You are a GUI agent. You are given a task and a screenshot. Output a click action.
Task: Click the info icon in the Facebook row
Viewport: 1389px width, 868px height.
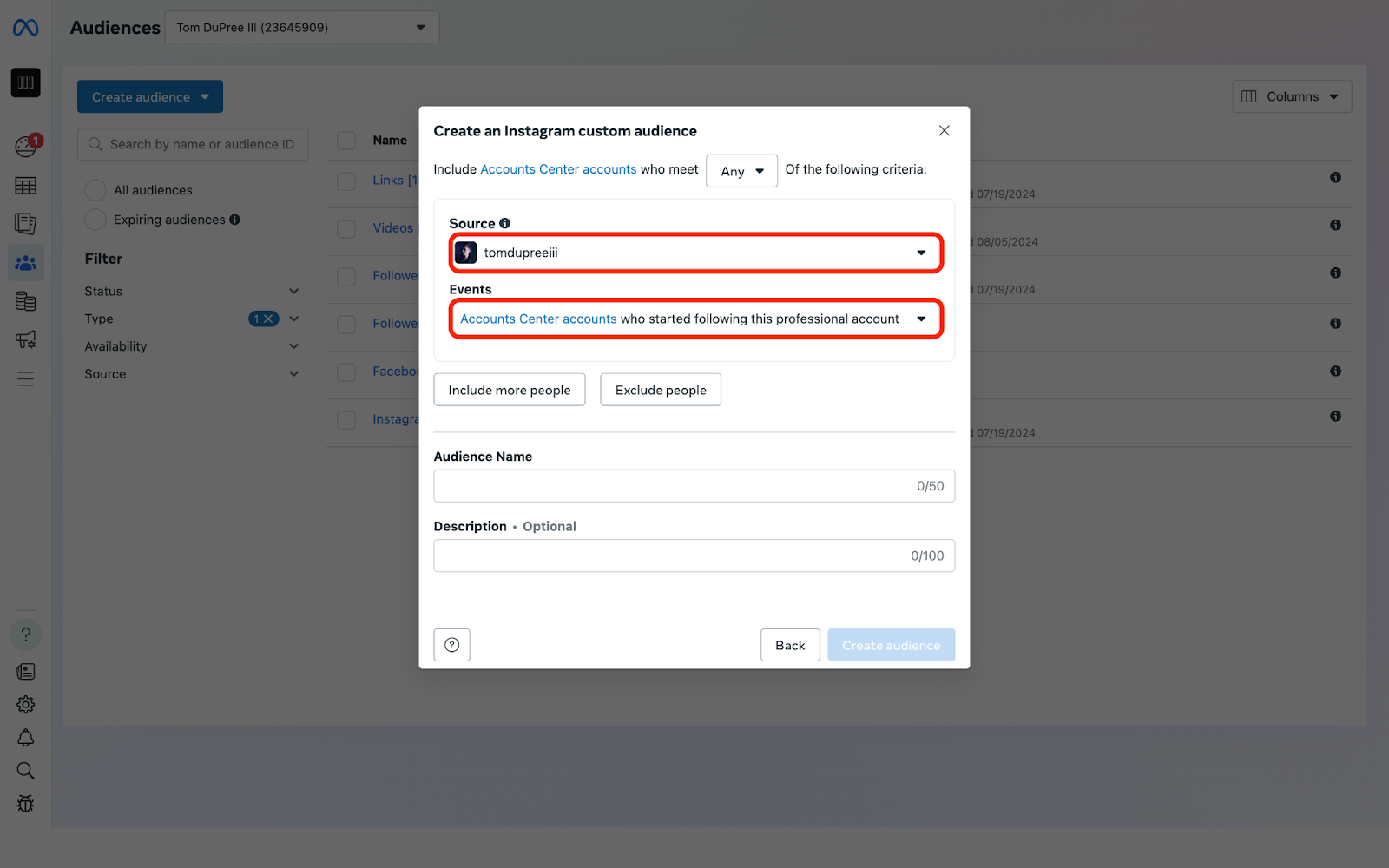coord(1335,371)
